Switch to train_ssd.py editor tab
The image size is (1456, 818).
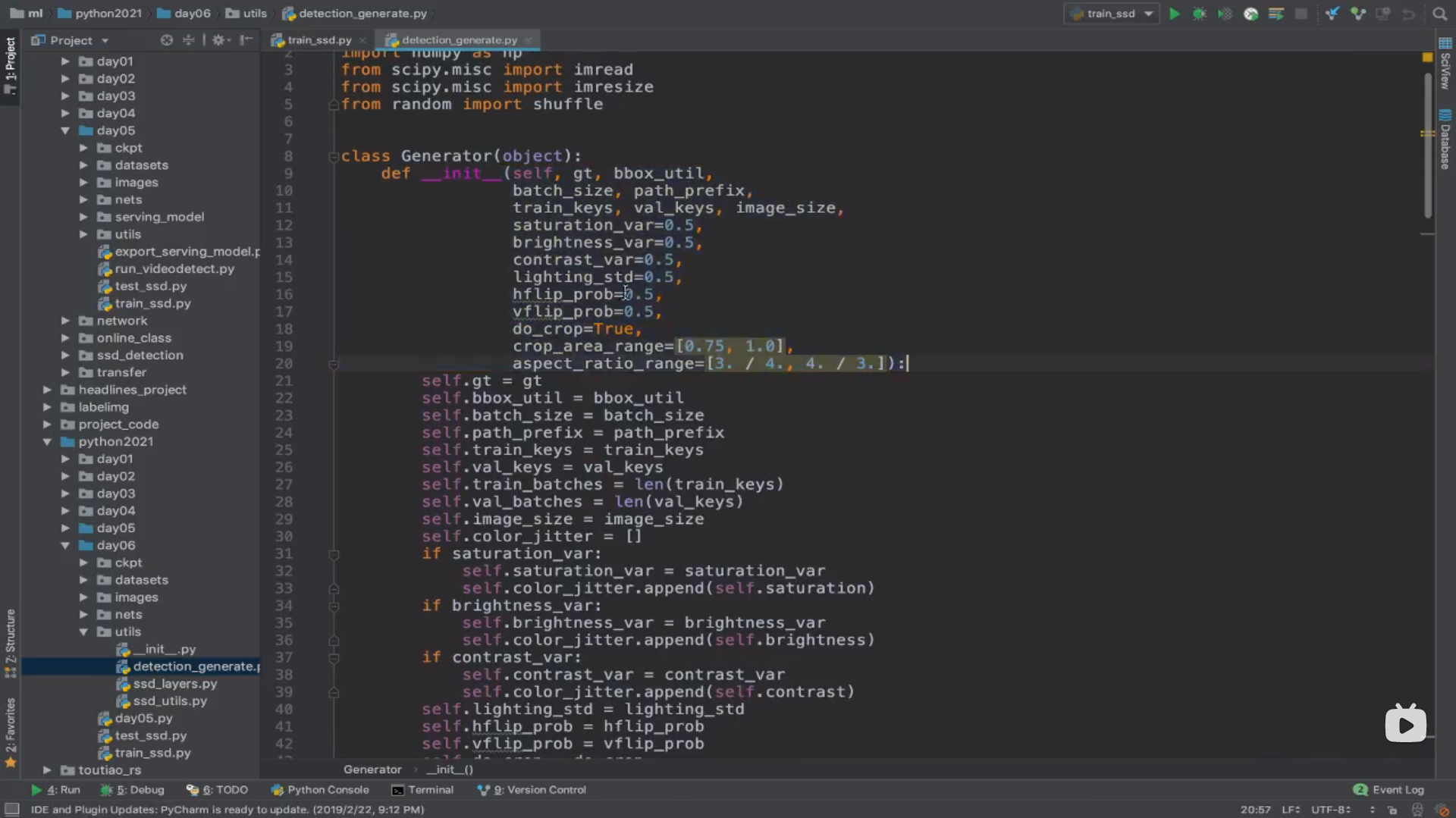coord(318,40)
